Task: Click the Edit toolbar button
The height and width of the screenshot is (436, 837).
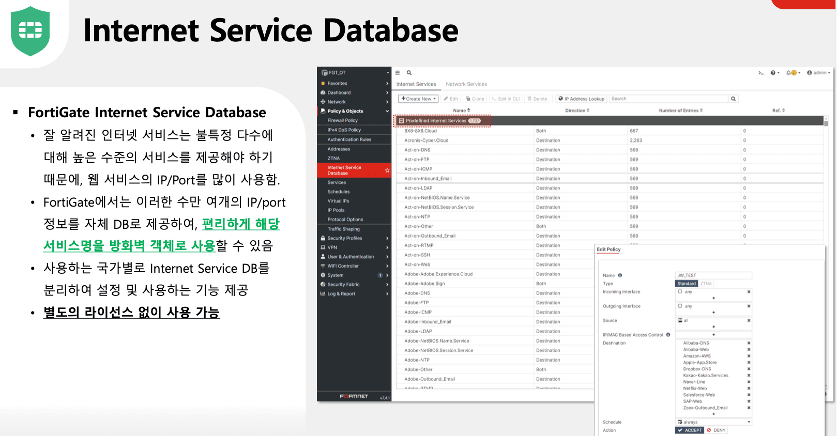Action: 451,99
